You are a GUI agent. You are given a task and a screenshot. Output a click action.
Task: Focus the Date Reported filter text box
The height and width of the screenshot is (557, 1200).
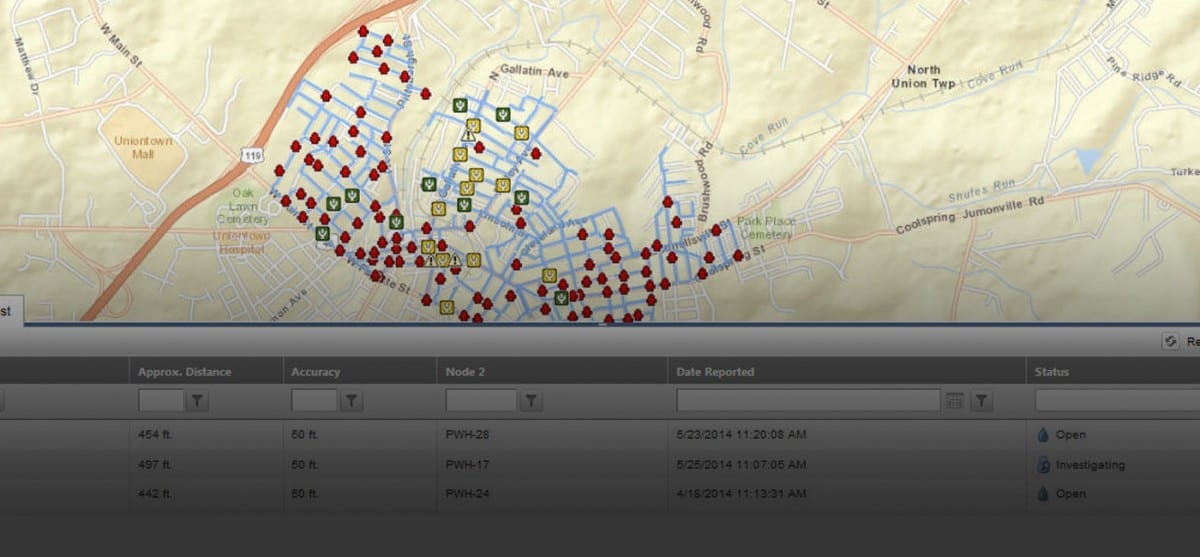click(x=808, y=401)
